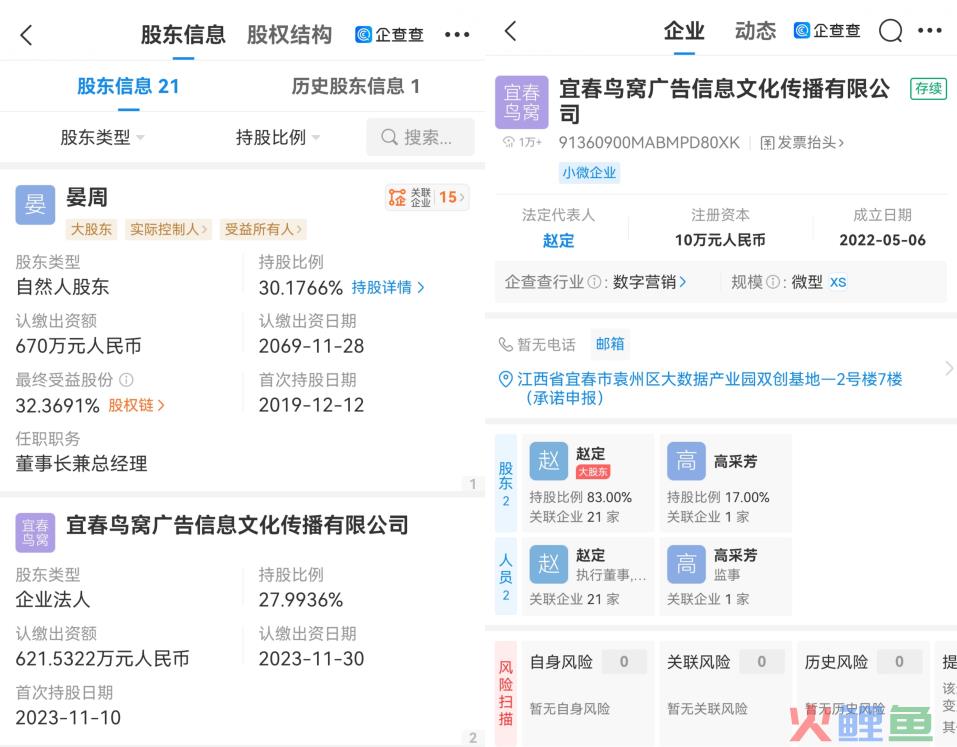Tap the 存续 status badge
Image resolution: width=957 pixels, height=747 pixels.
pyautogui.click(x=928, y=88)
